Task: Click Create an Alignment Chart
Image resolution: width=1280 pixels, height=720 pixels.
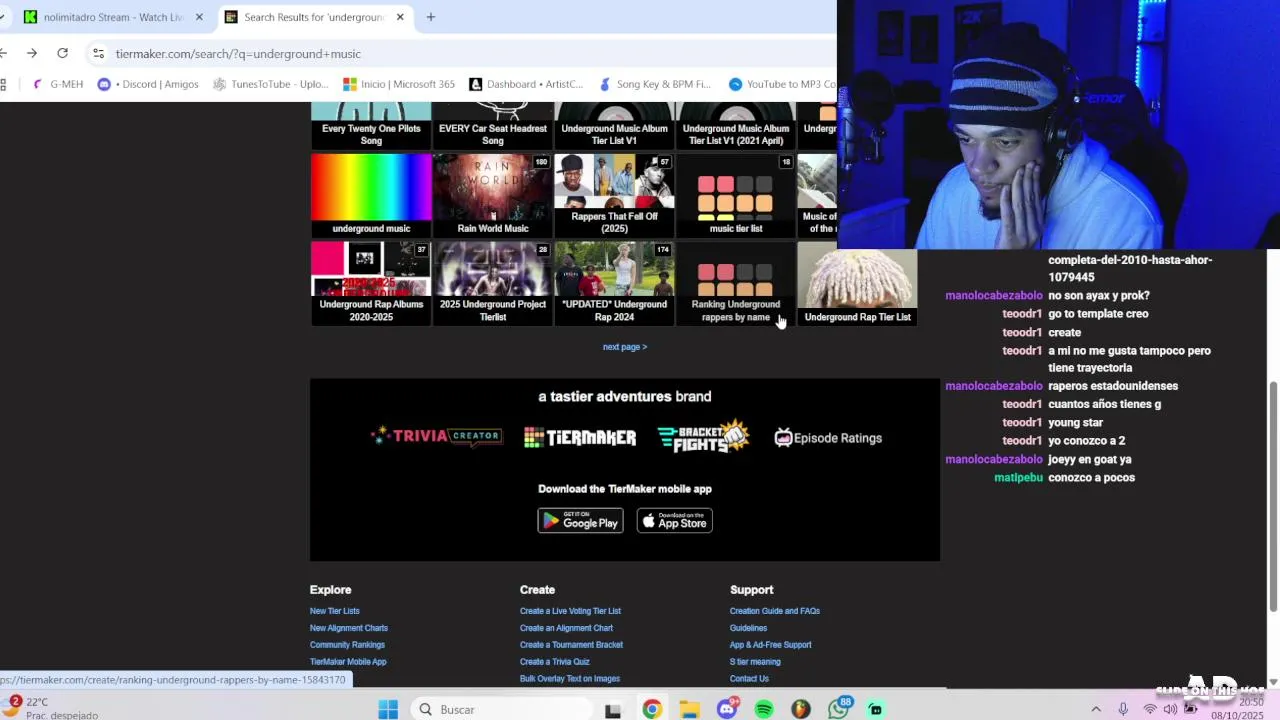Action: pyautogui.click(x=566, y=628)
